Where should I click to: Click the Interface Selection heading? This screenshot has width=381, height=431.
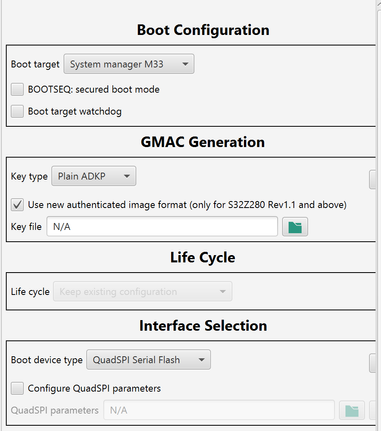click(203, 326)
